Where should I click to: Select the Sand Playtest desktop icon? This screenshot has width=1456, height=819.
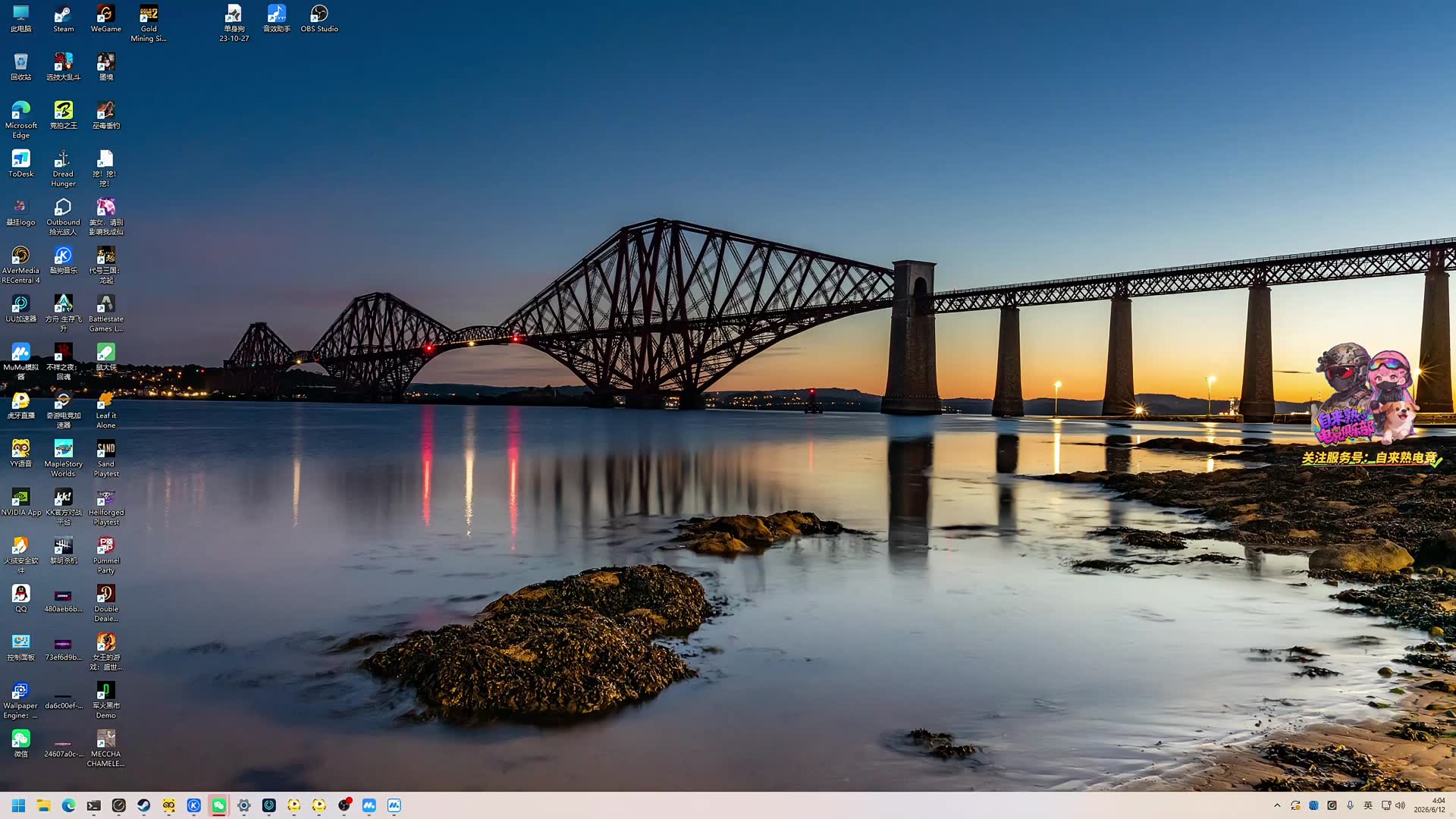105,458
